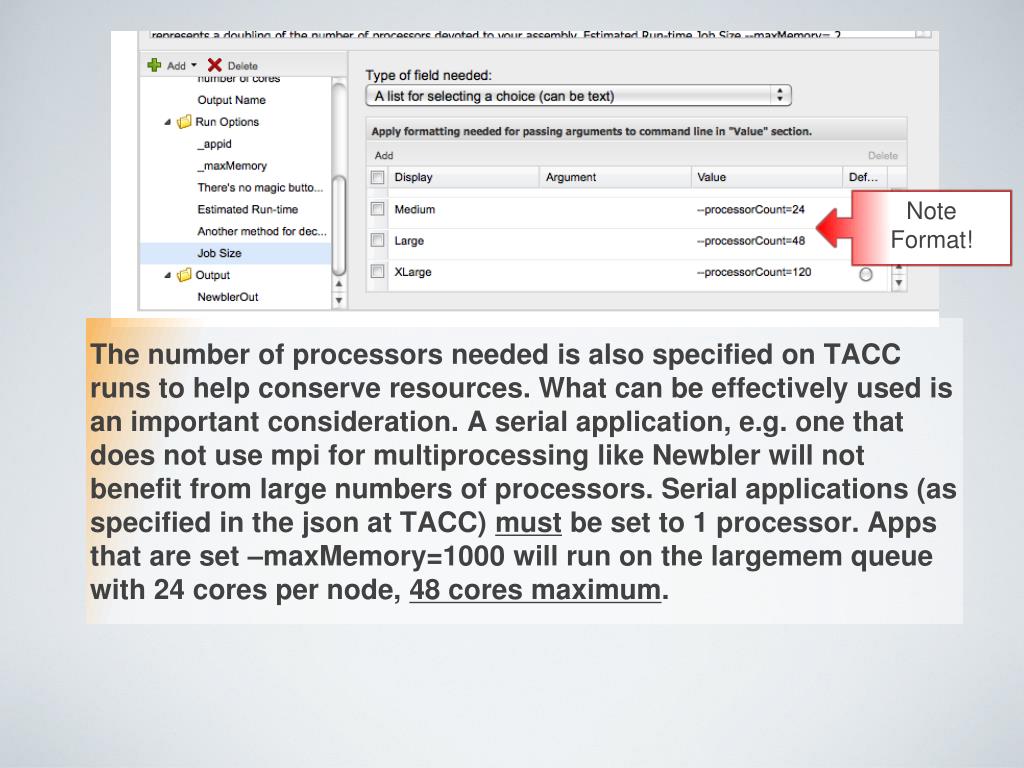
Task: Select Estimated Run-time tree item
Action: click(248, 209)
